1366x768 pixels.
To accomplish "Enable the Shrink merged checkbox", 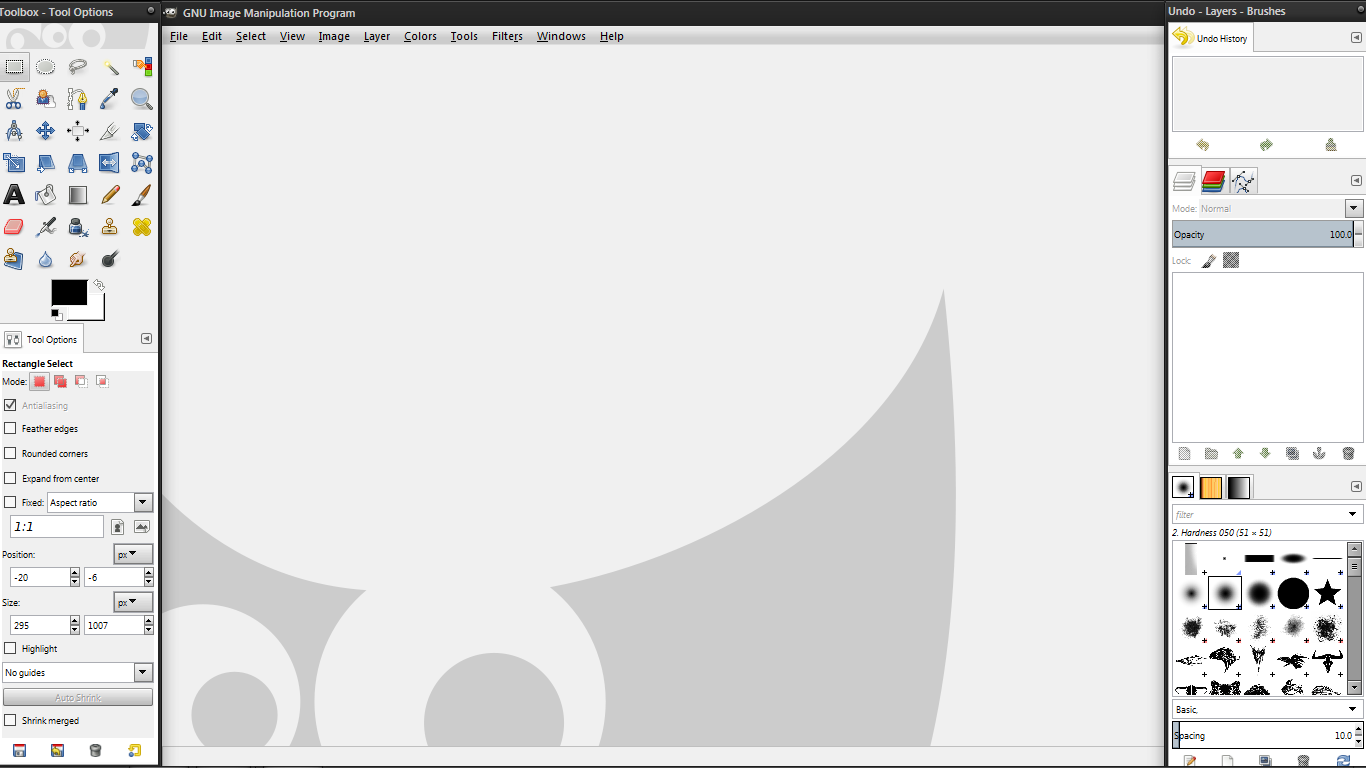I will click(x=10, y=720).
